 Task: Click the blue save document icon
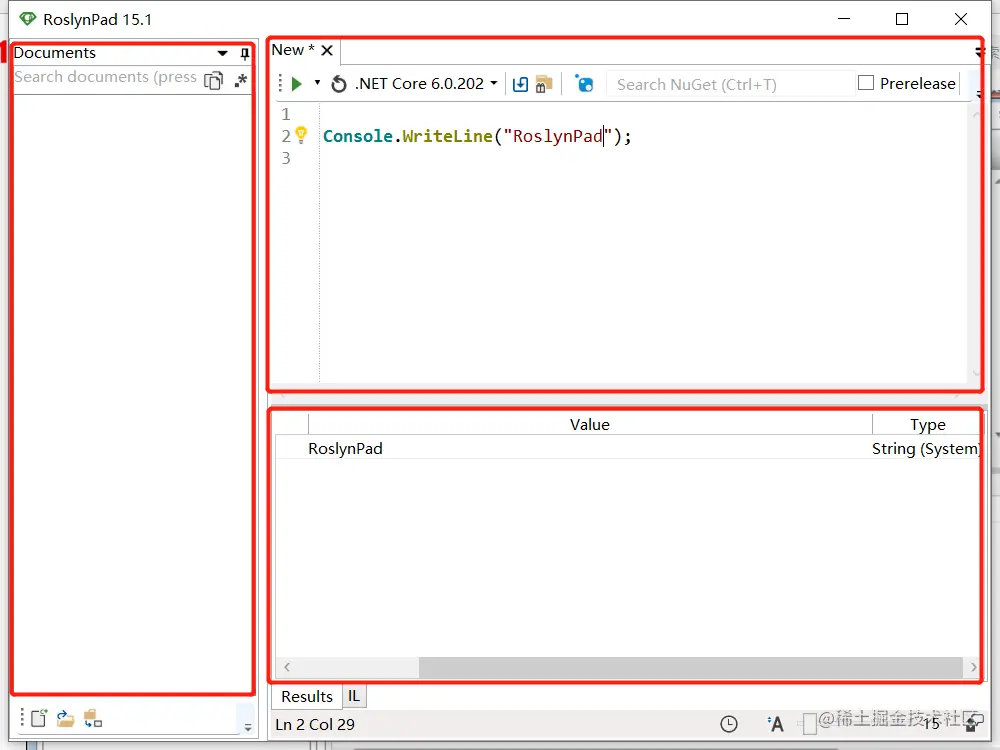520,84
